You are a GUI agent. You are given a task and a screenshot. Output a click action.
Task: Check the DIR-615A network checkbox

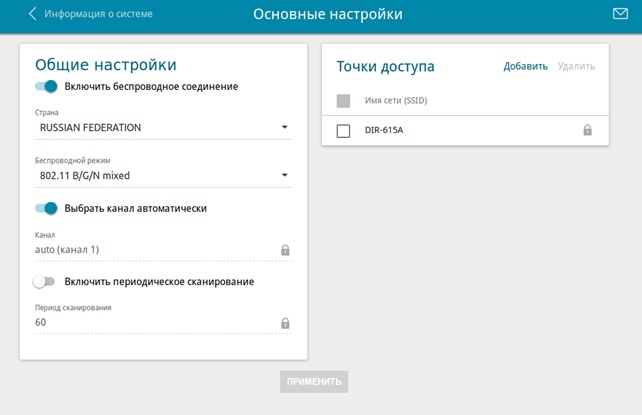[343, 131]
